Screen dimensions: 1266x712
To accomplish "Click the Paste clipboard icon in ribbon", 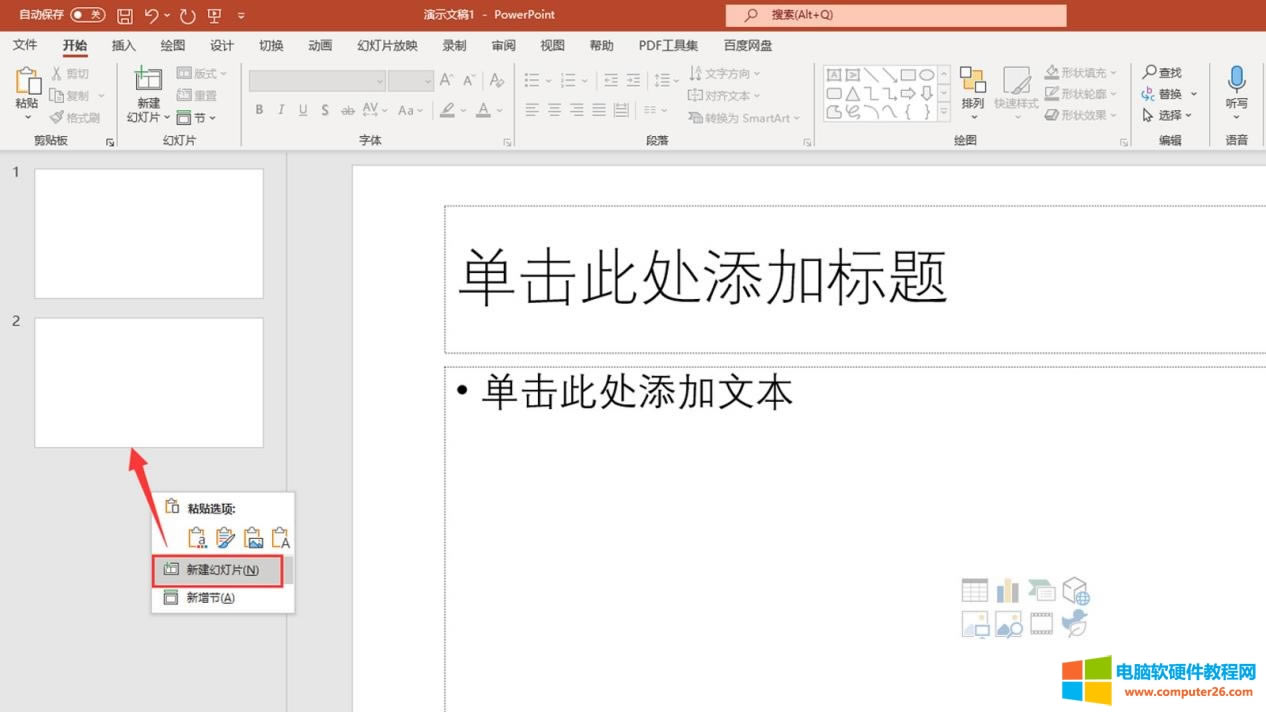I will click(x=27, y=82).
